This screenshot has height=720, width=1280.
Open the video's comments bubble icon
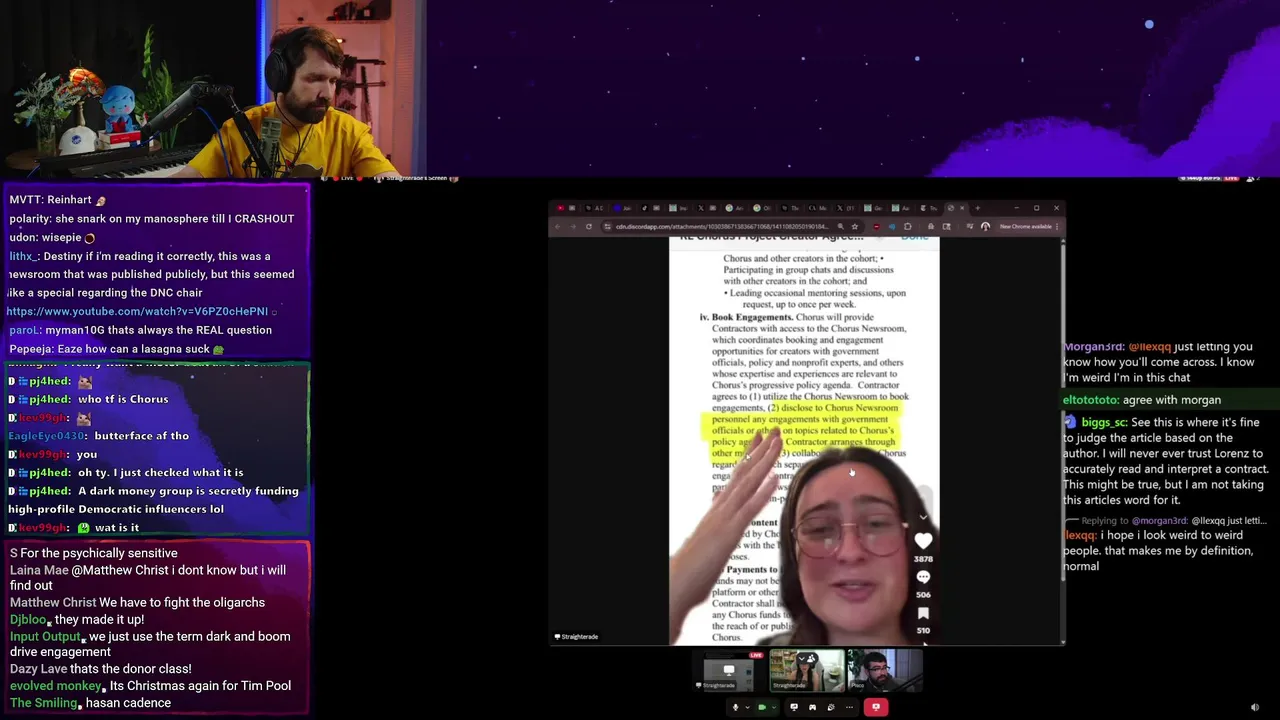tap(923, 577)
